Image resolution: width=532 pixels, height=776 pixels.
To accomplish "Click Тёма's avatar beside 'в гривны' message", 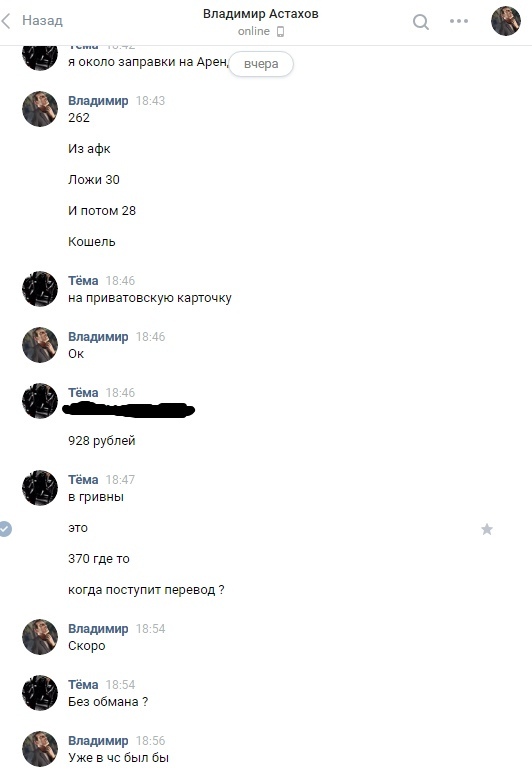I will [x=40, y=488].
